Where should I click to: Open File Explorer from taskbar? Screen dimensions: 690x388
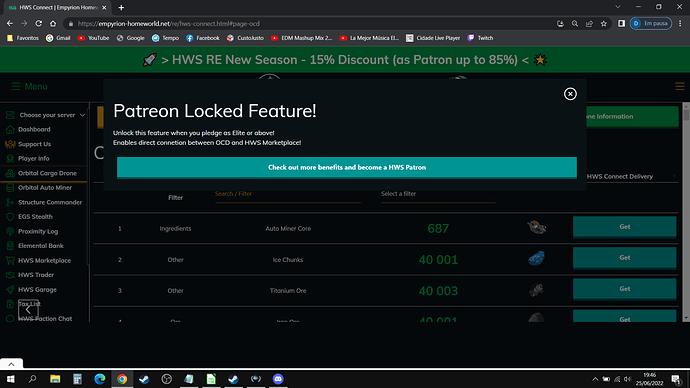pos(55,379)
